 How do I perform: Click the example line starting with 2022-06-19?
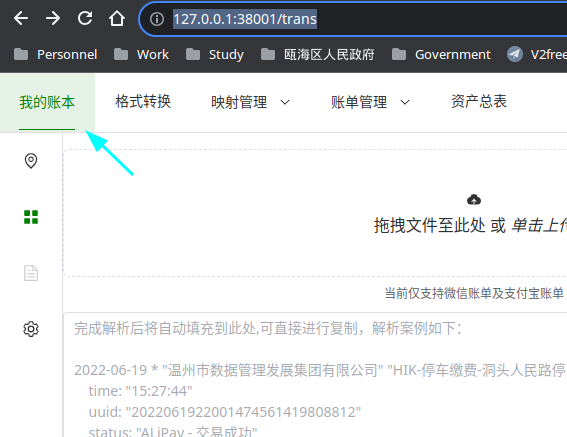point(320,370)
